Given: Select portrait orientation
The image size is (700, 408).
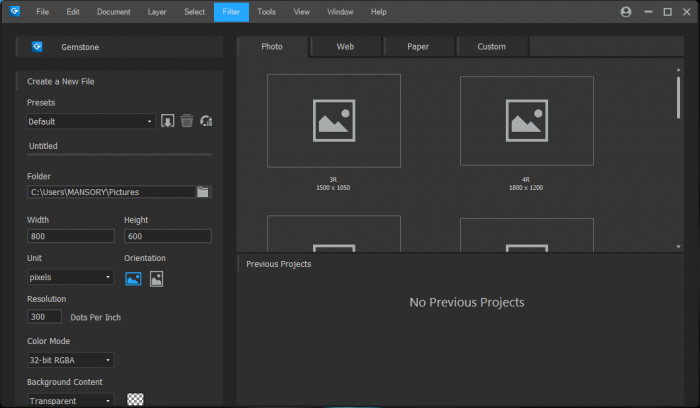Looking at the screenshot, I should [x=156, y=279].
